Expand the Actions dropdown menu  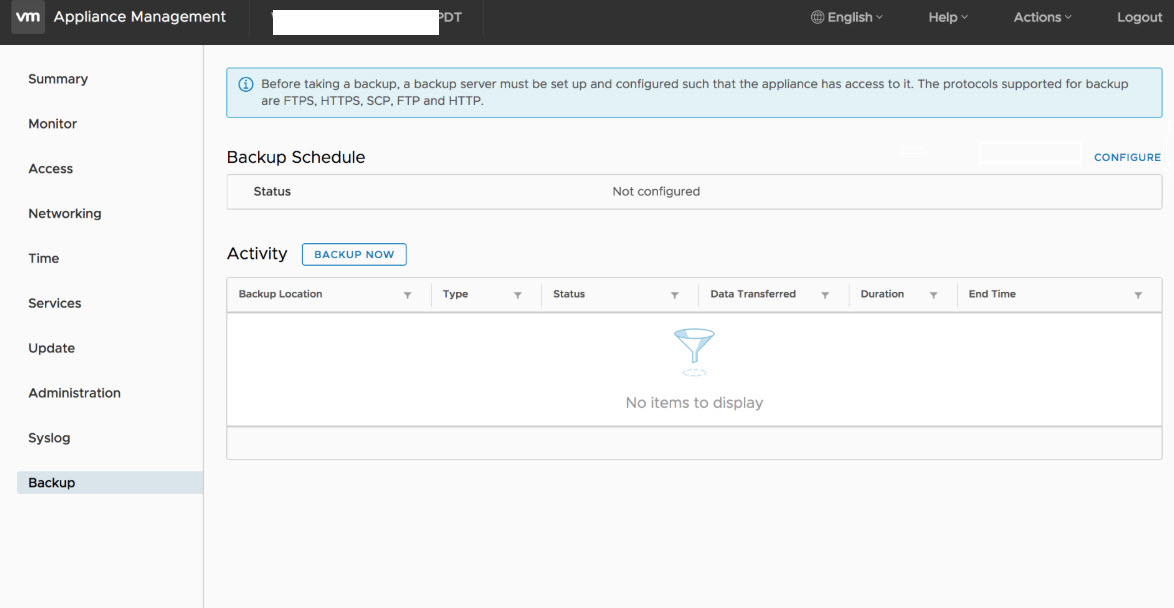[1042, 17]
